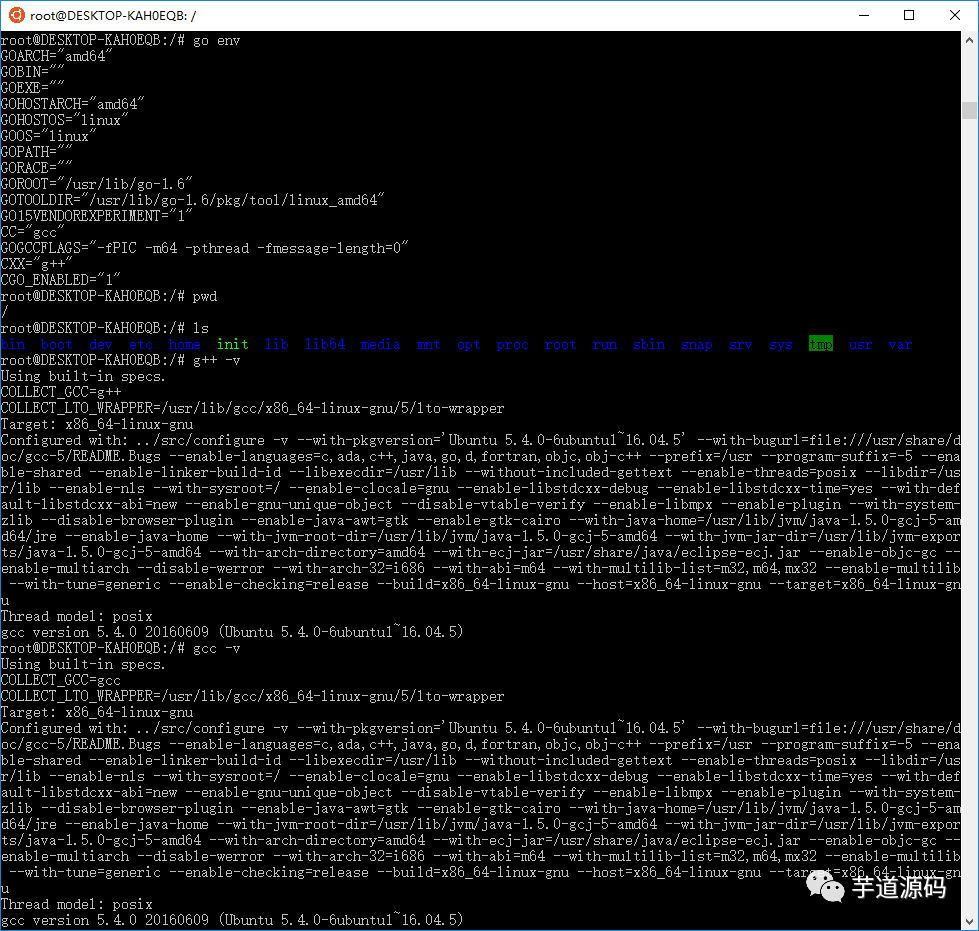The width and height of the screenshot is (979, 931).
Task: Click the green 'init' entry
Action: tap(232, 345)
